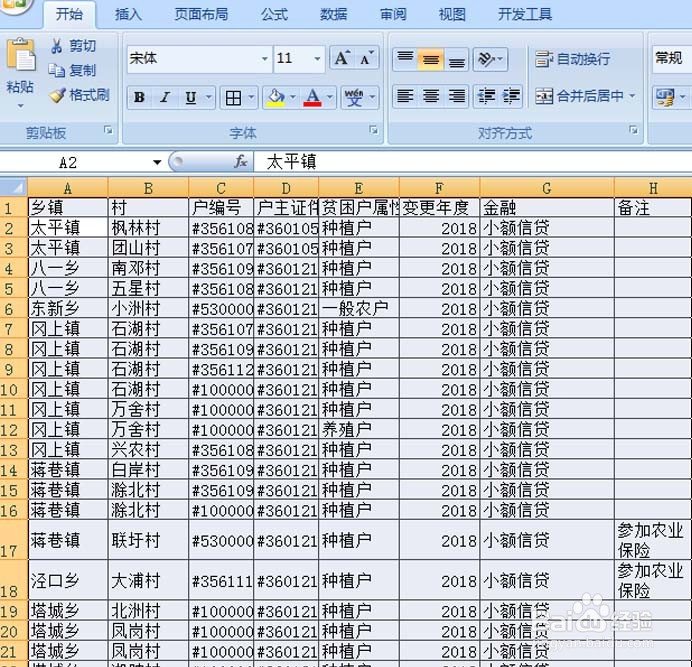The width and height of the screenshot is (692, 667).
Task: Click the Select All corner button
Action: [14, 188]
